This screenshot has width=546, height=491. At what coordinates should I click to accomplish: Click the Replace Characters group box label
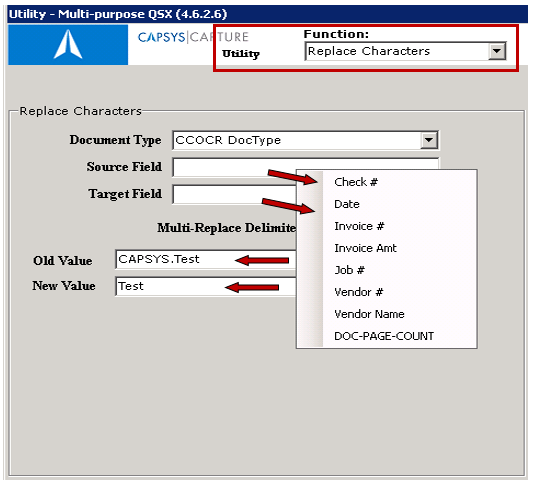(80, 111)
